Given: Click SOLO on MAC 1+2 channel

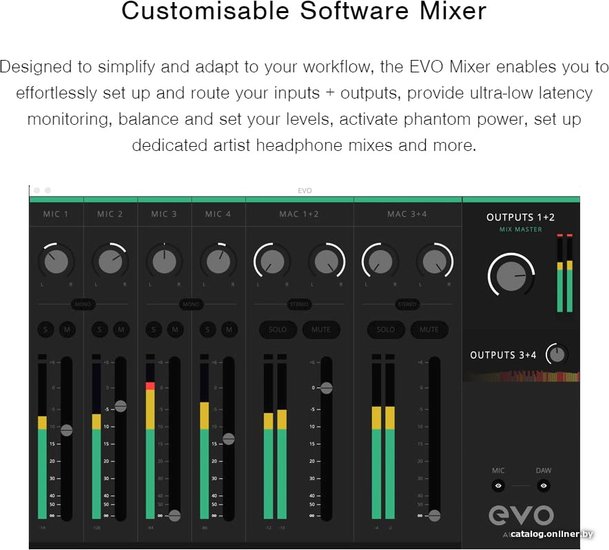Looking at the screenshot, I should [278, 330].
